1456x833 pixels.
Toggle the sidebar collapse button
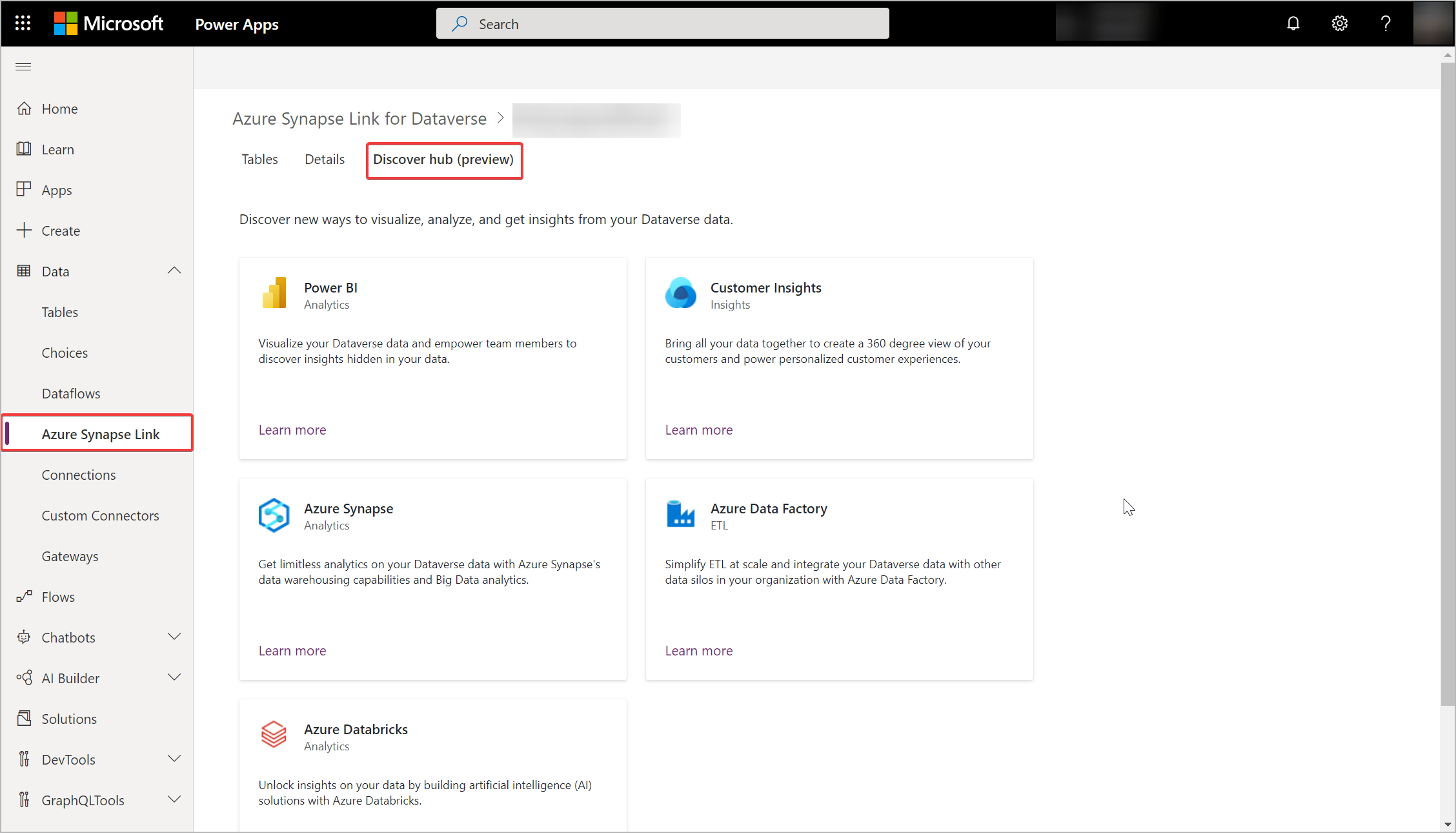pos(24,66)
